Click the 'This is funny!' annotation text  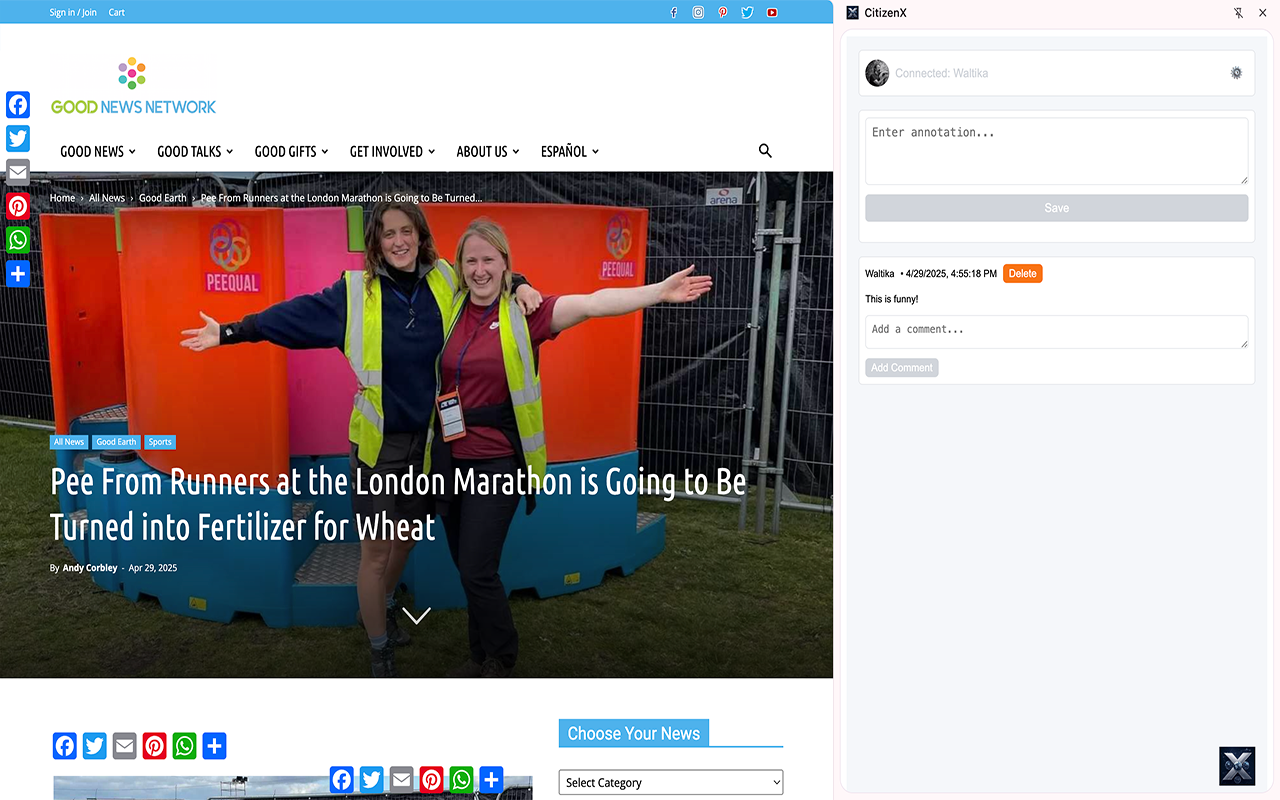(891, 299)
